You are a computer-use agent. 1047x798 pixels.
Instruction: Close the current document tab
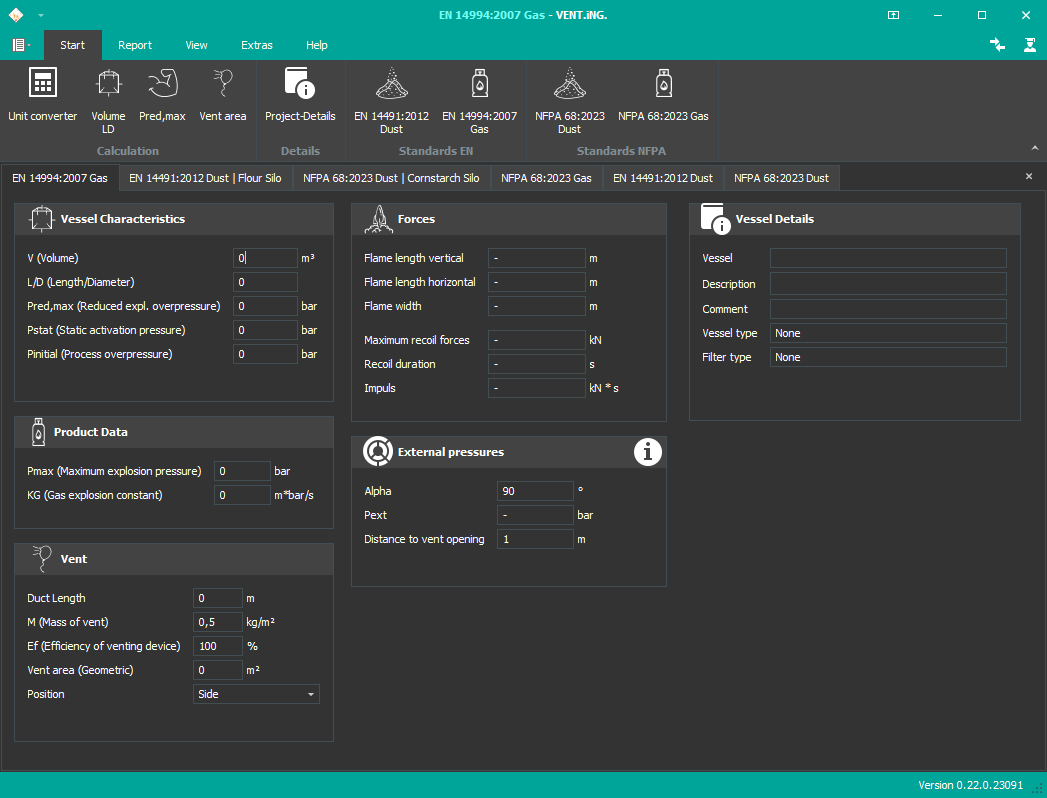(x=1029, y=176)
